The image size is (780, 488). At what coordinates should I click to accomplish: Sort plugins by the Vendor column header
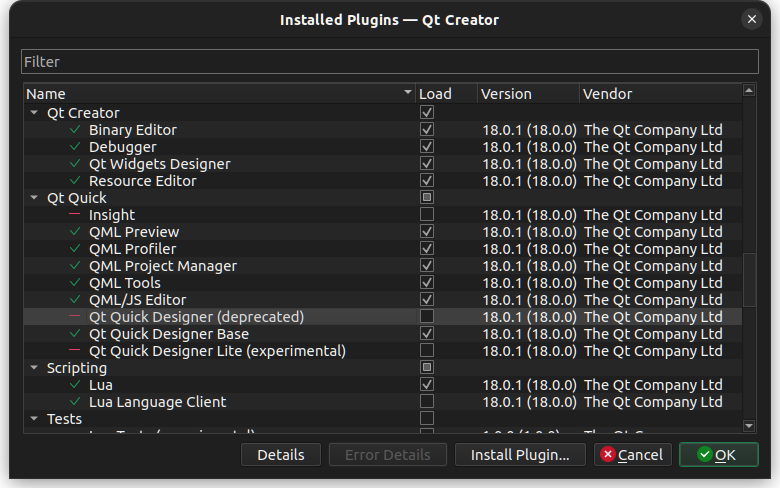(661, 94)
